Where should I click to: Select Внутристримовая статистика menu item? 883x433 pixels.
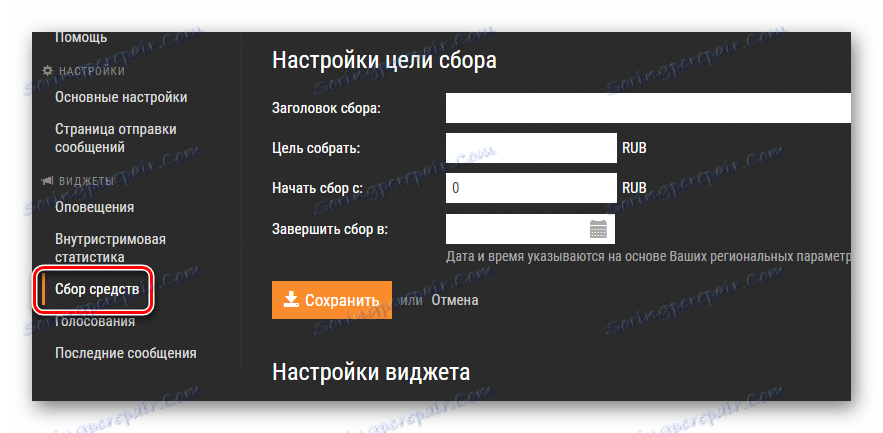[x=110, y=248]
